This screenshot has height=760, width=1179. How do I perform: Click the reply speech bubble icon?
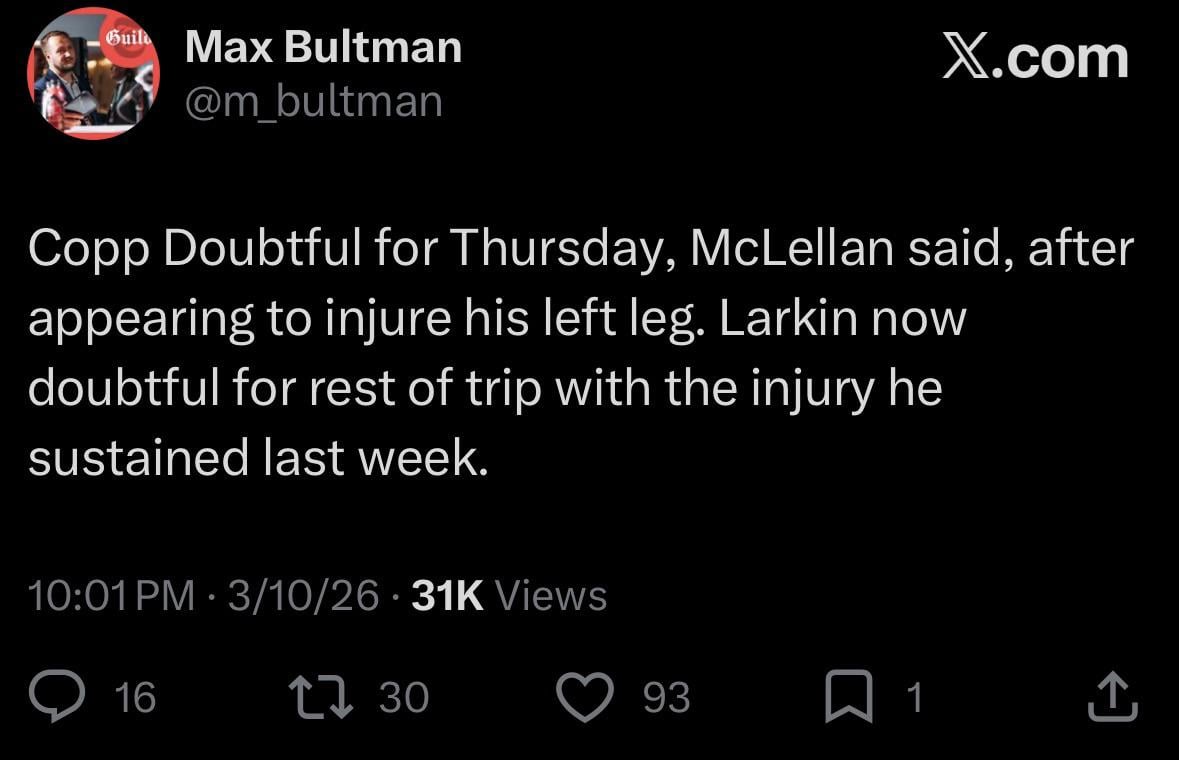click(56, 696)
